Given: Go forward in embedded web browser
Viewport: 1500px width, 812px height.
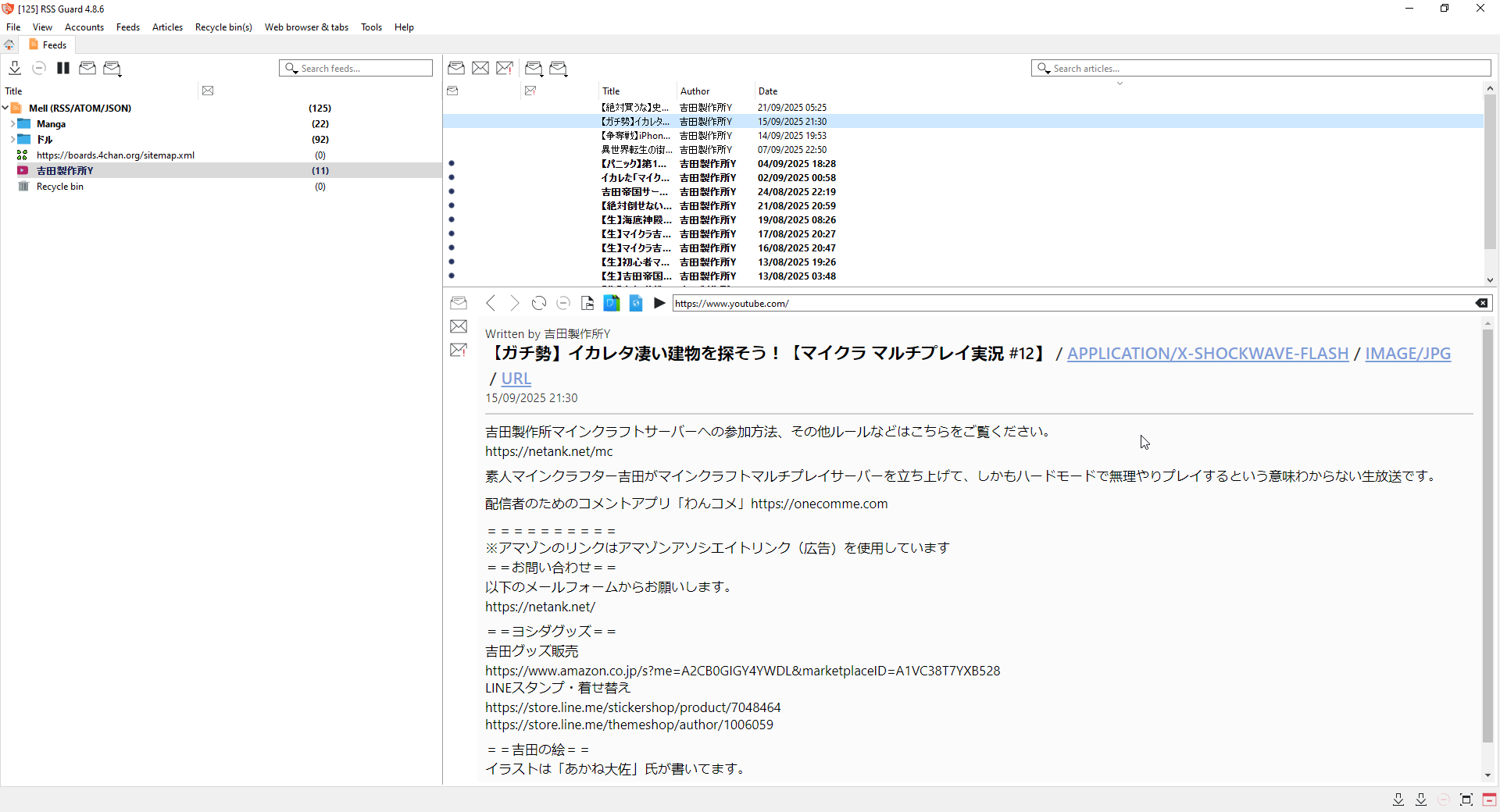Looking at the screenshot, I should point(514,303).
